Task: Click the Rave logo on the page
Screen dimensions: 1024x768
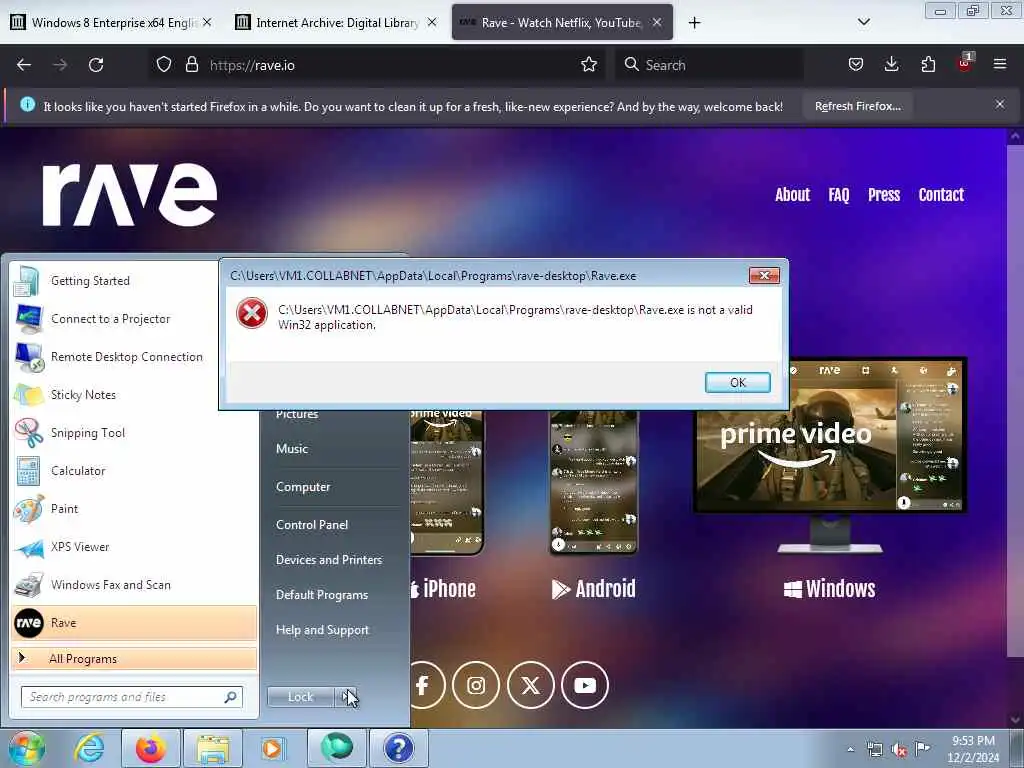Action: pos(129,194)
